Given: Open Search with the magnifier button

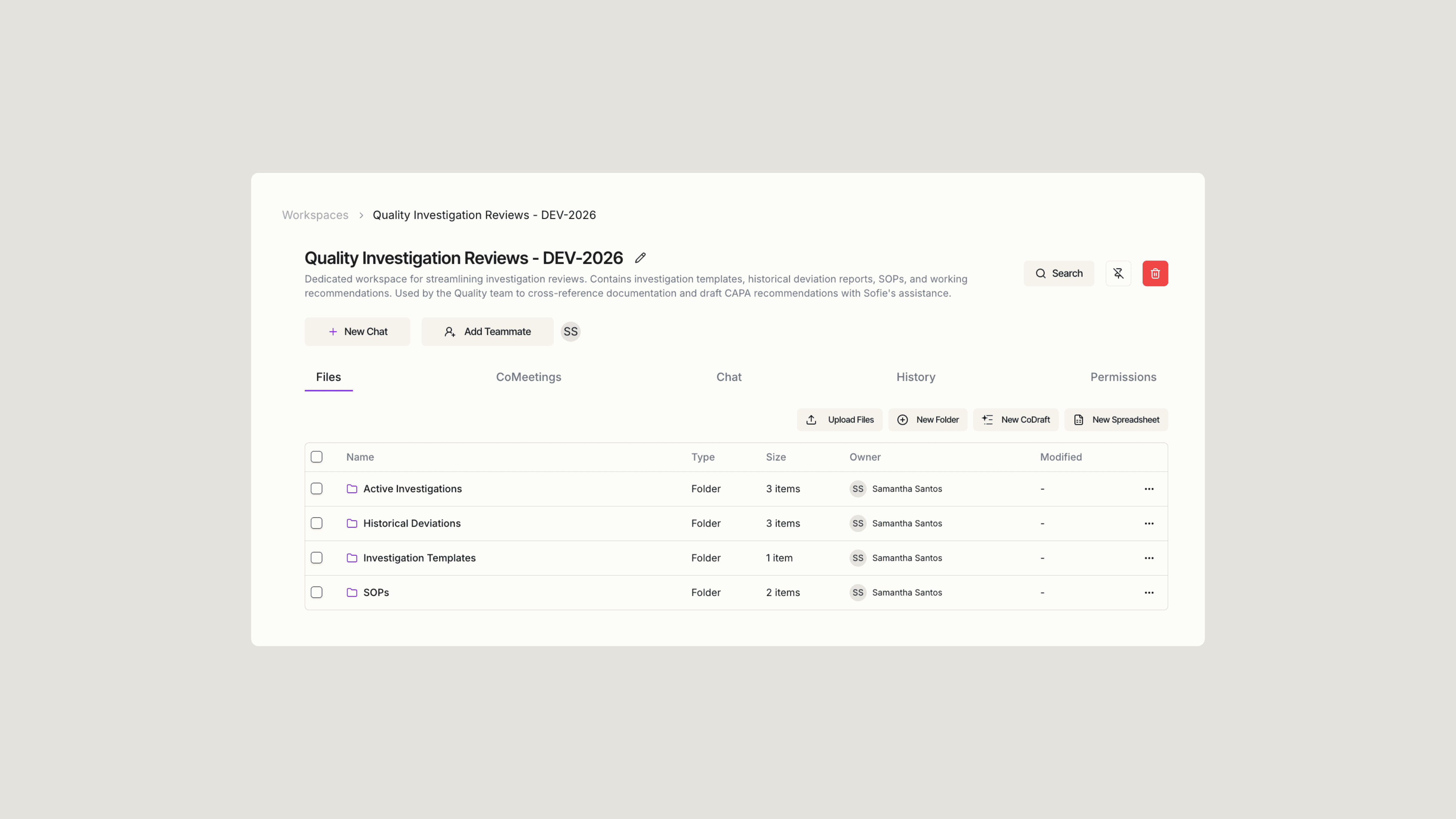Looking at the screenshot, I should 1059,274.
